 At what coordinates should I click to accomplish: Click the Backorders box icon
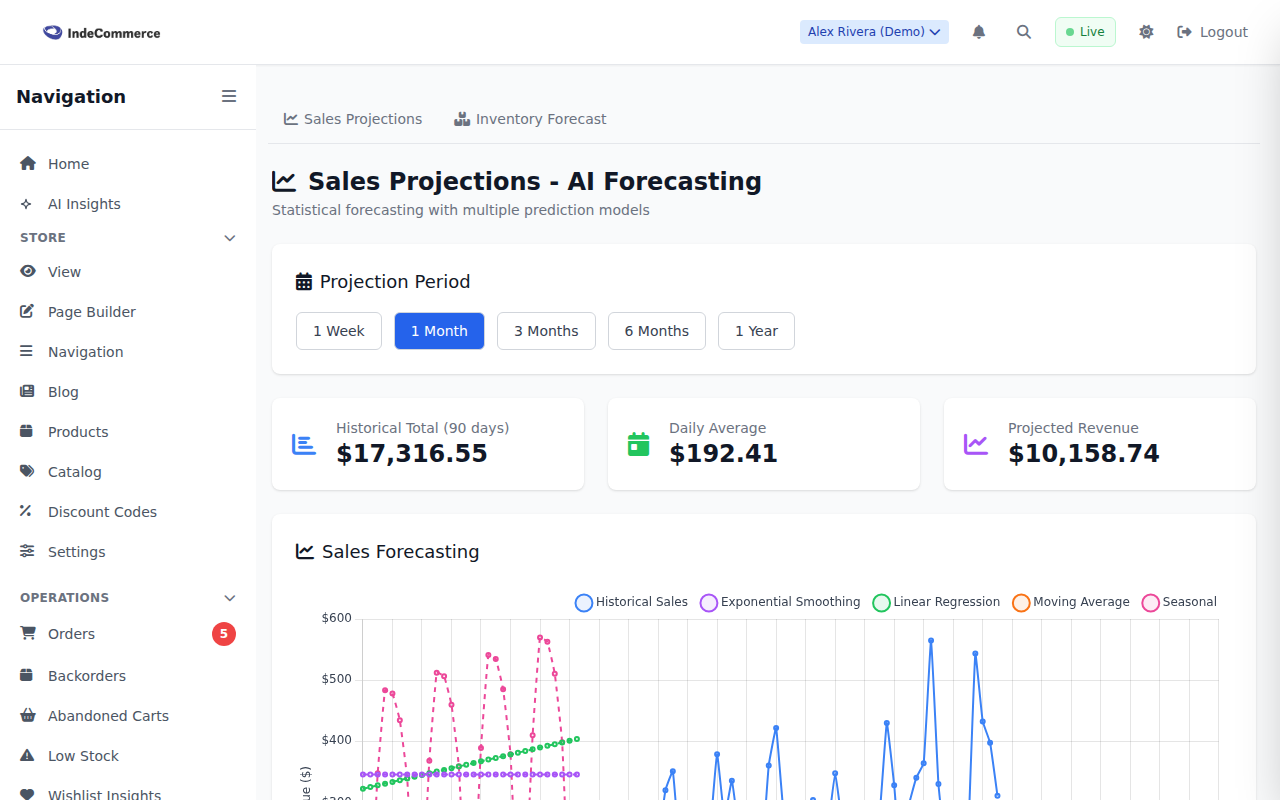(x=27, y=676)
